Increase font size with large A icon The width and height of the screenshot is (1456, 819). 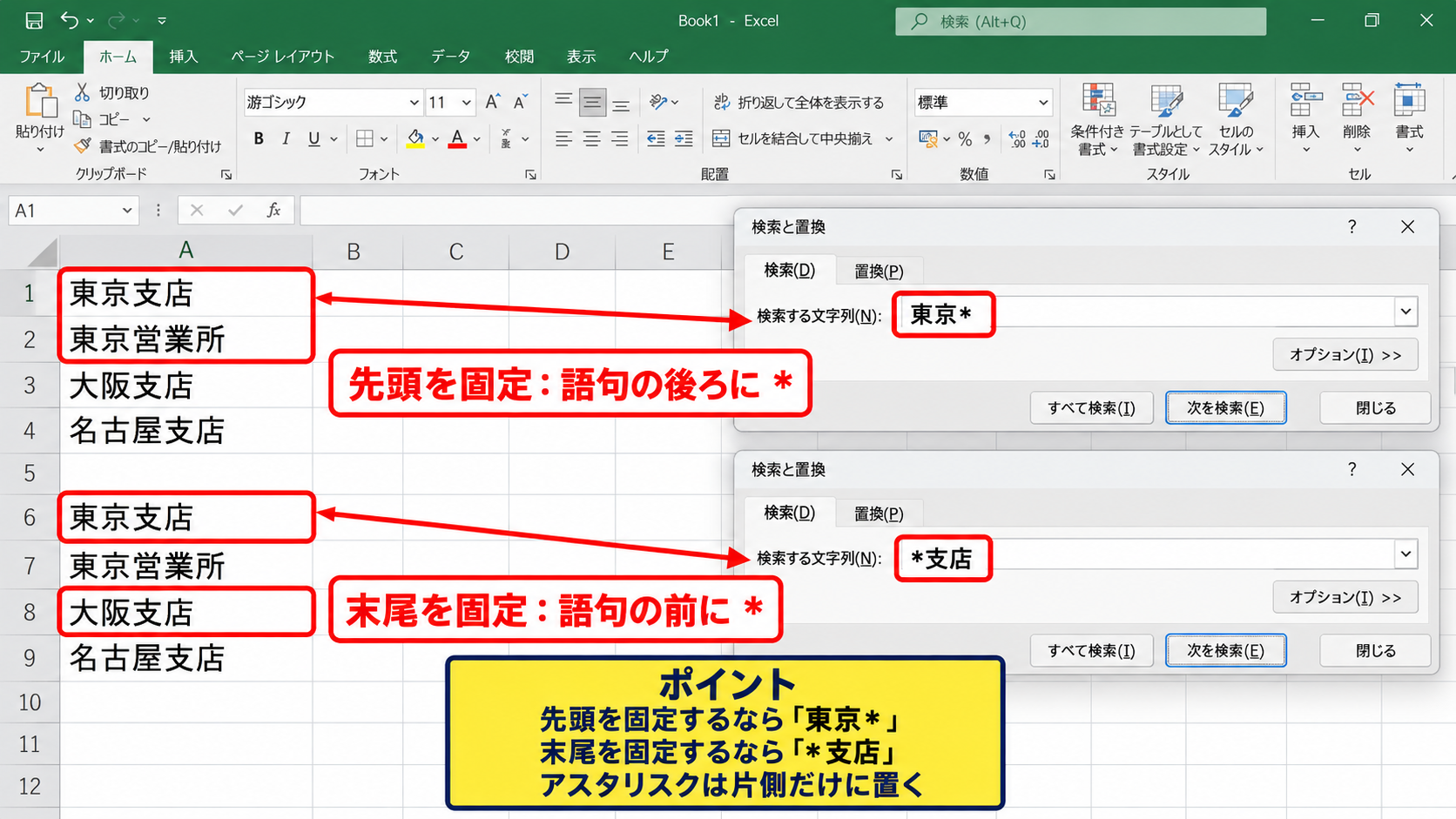tap(492, 102)
